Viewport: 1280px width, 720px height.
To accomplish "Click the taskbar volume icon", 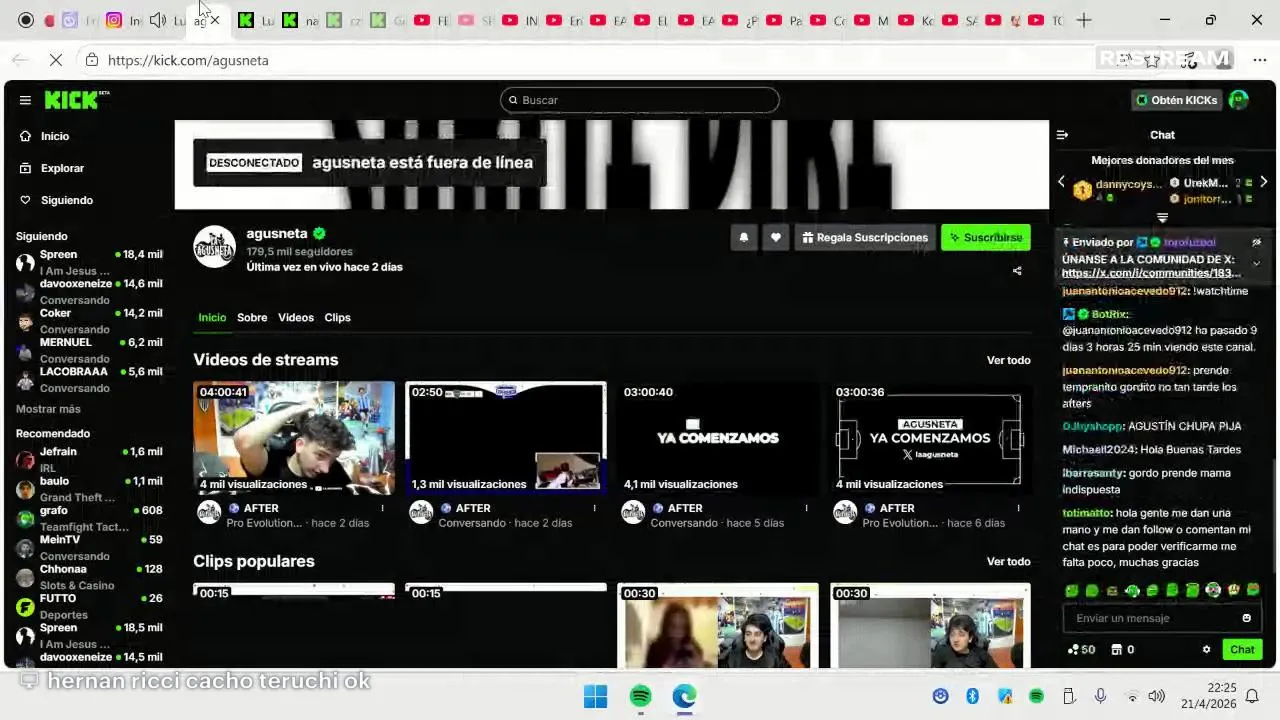I will [x=1156, y=696].
